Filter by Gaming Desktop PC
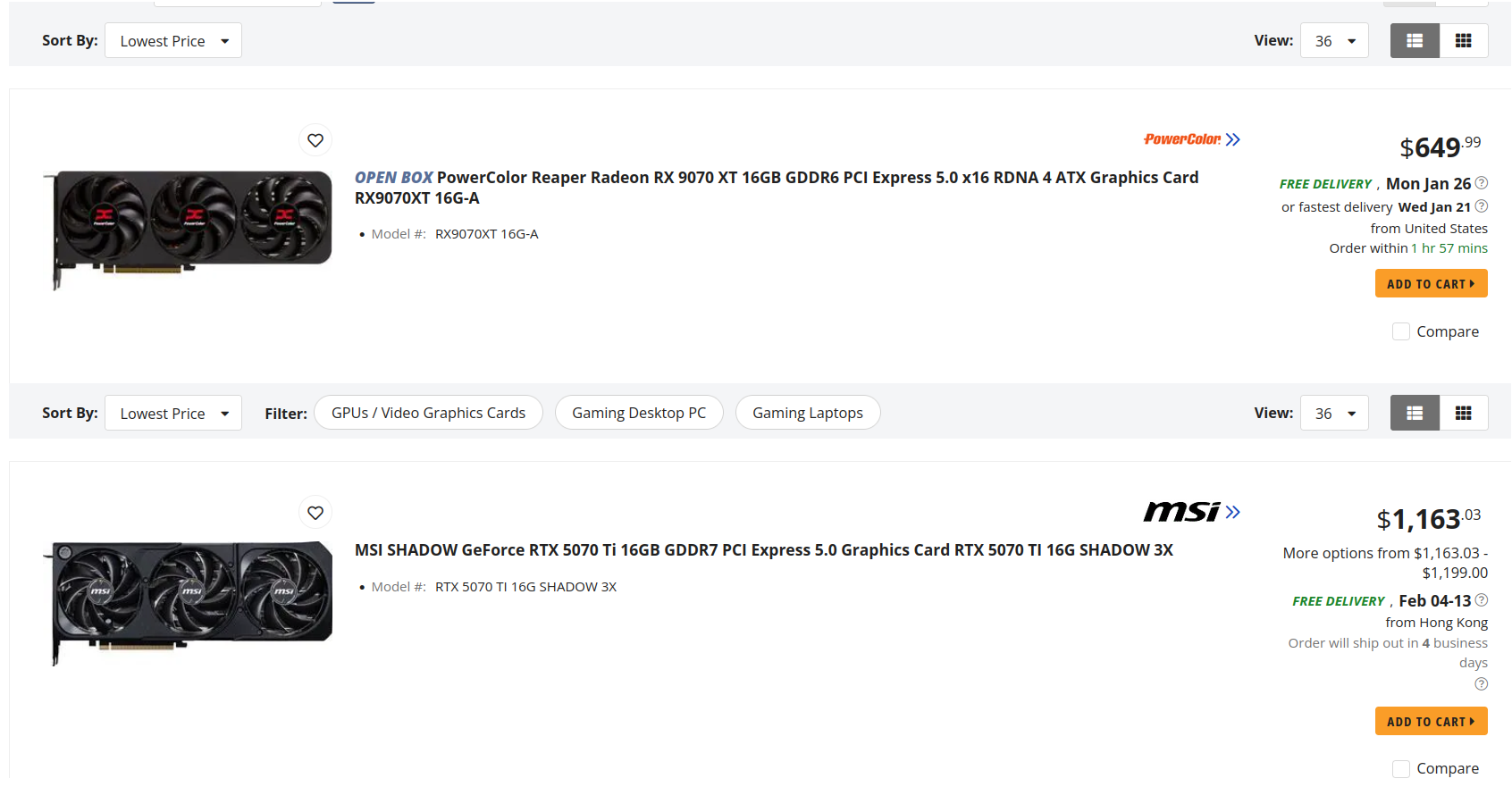 (x=639, y=413)
